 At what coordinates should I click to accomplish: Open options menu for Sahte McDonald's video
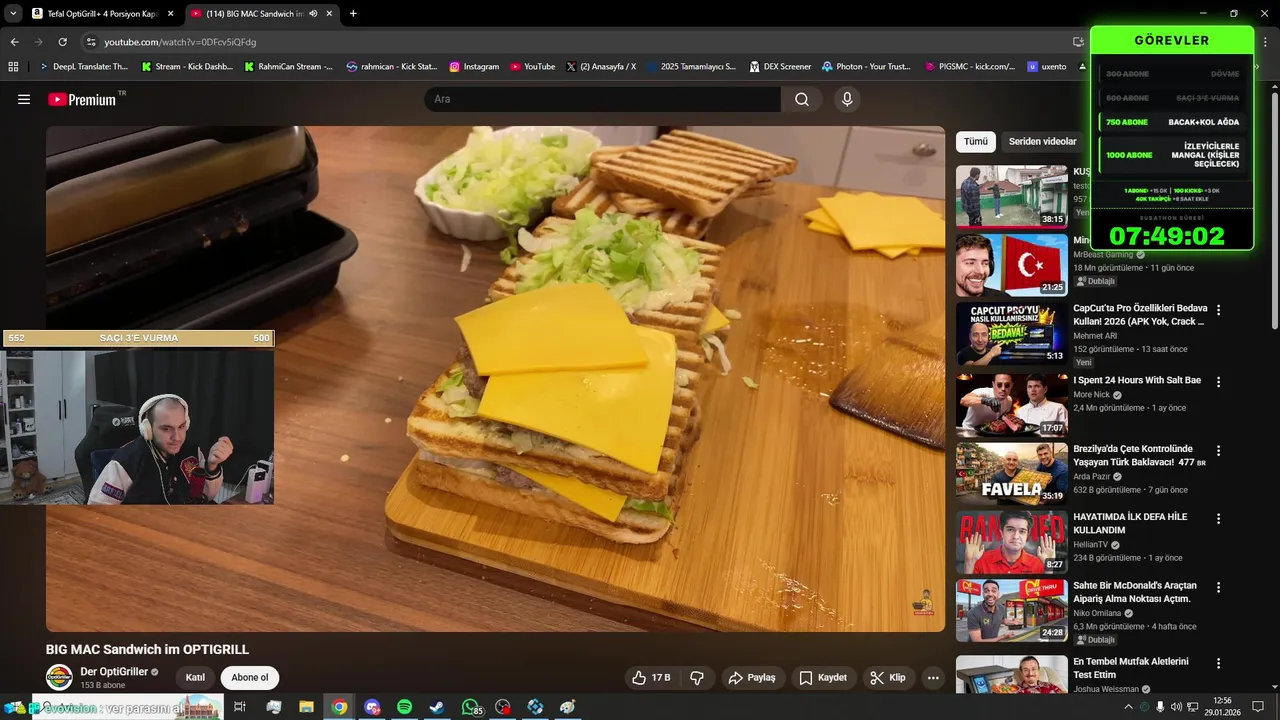1218,588
